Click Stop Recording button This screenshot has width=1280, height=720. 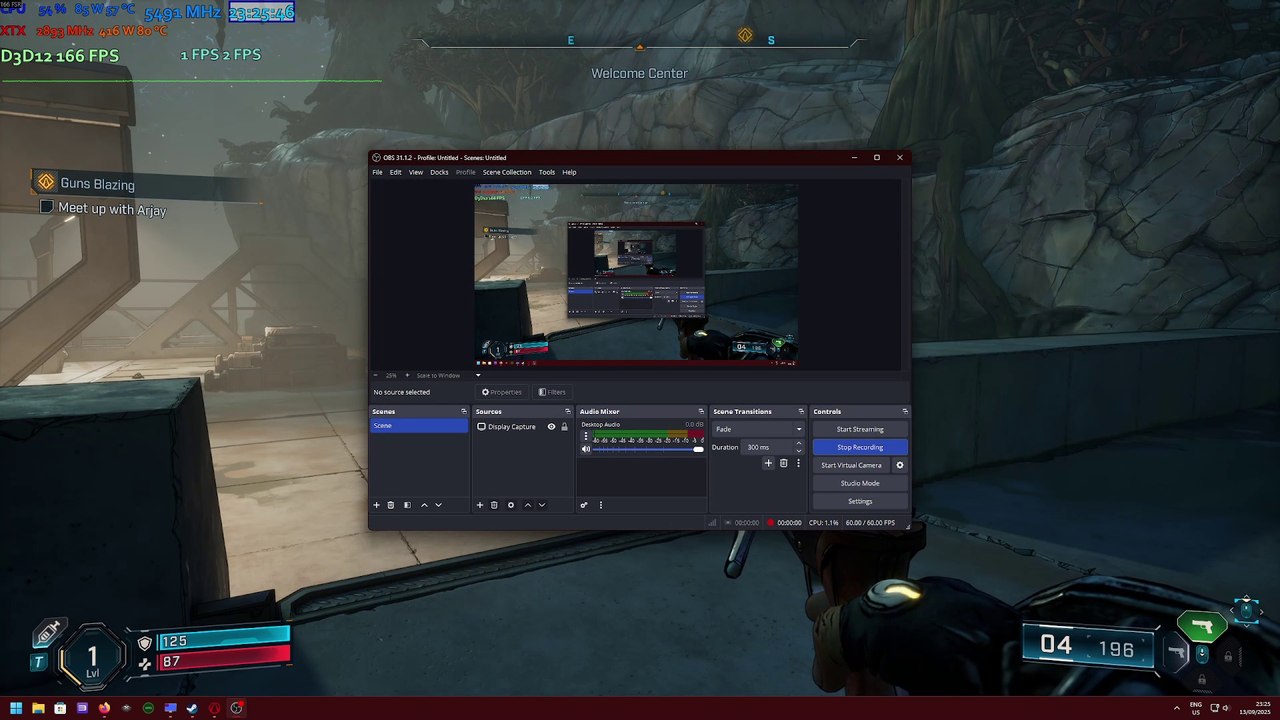[x=860, y=447]
